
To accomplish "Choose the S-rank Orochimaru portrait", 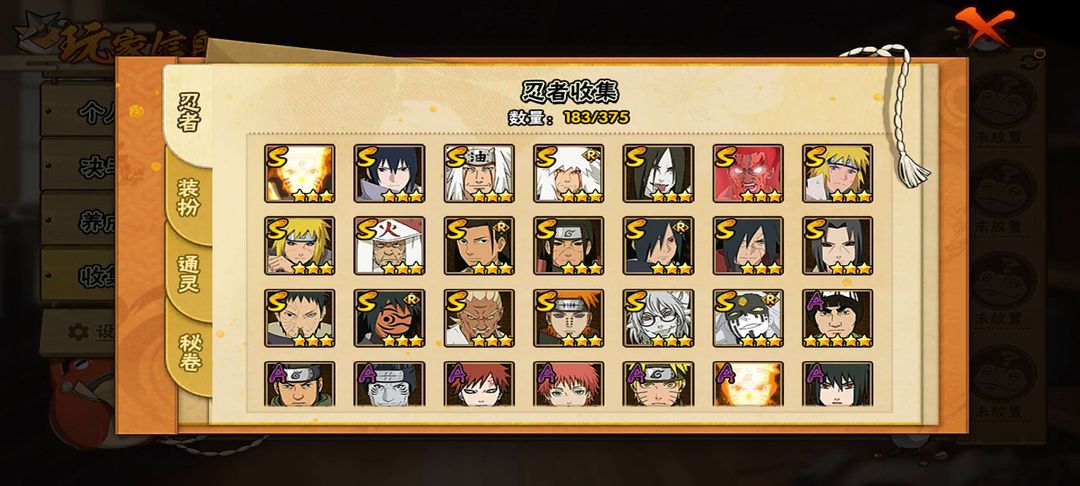I will coord(658,173).
